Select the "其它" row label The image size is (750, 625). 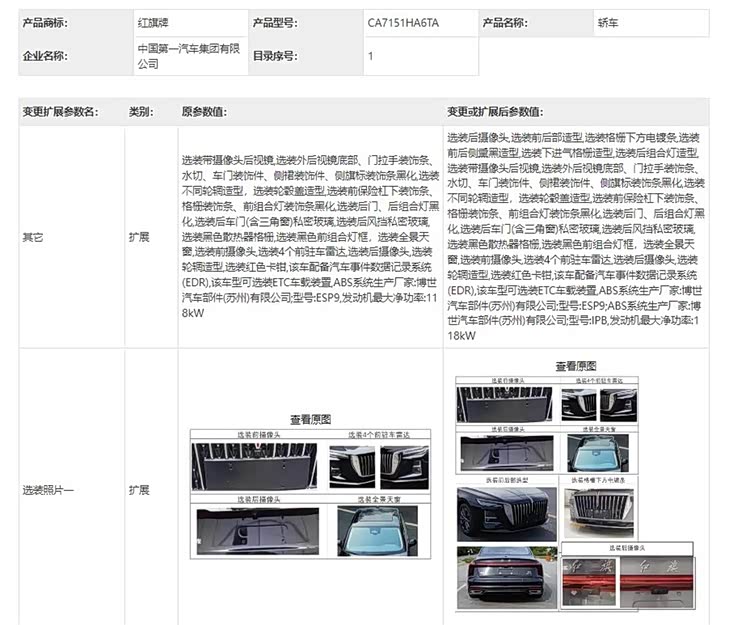coord(33,238)
